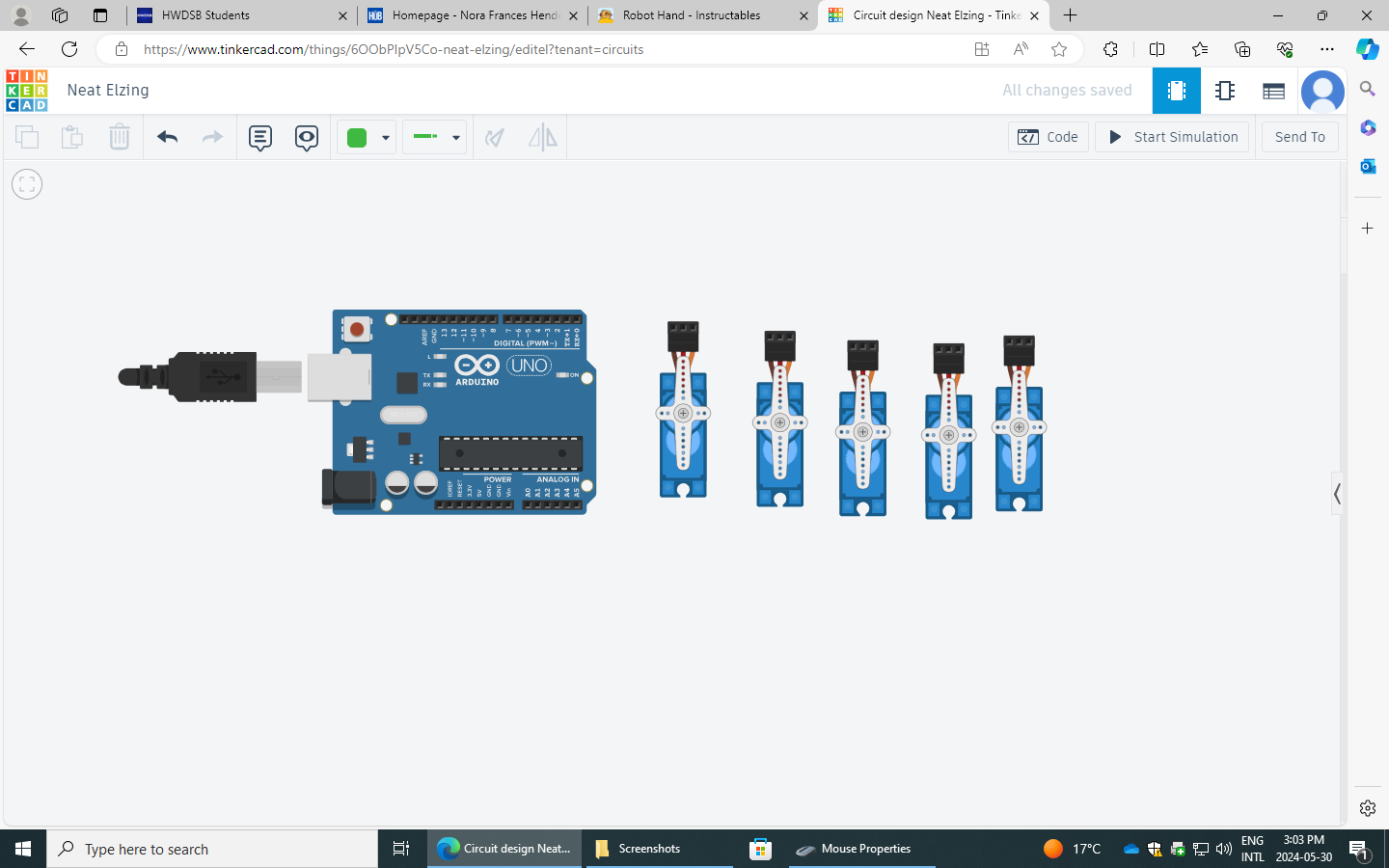Select the fourth servo motor
The height and width of the screenshot is (868, 1389).
948,431
